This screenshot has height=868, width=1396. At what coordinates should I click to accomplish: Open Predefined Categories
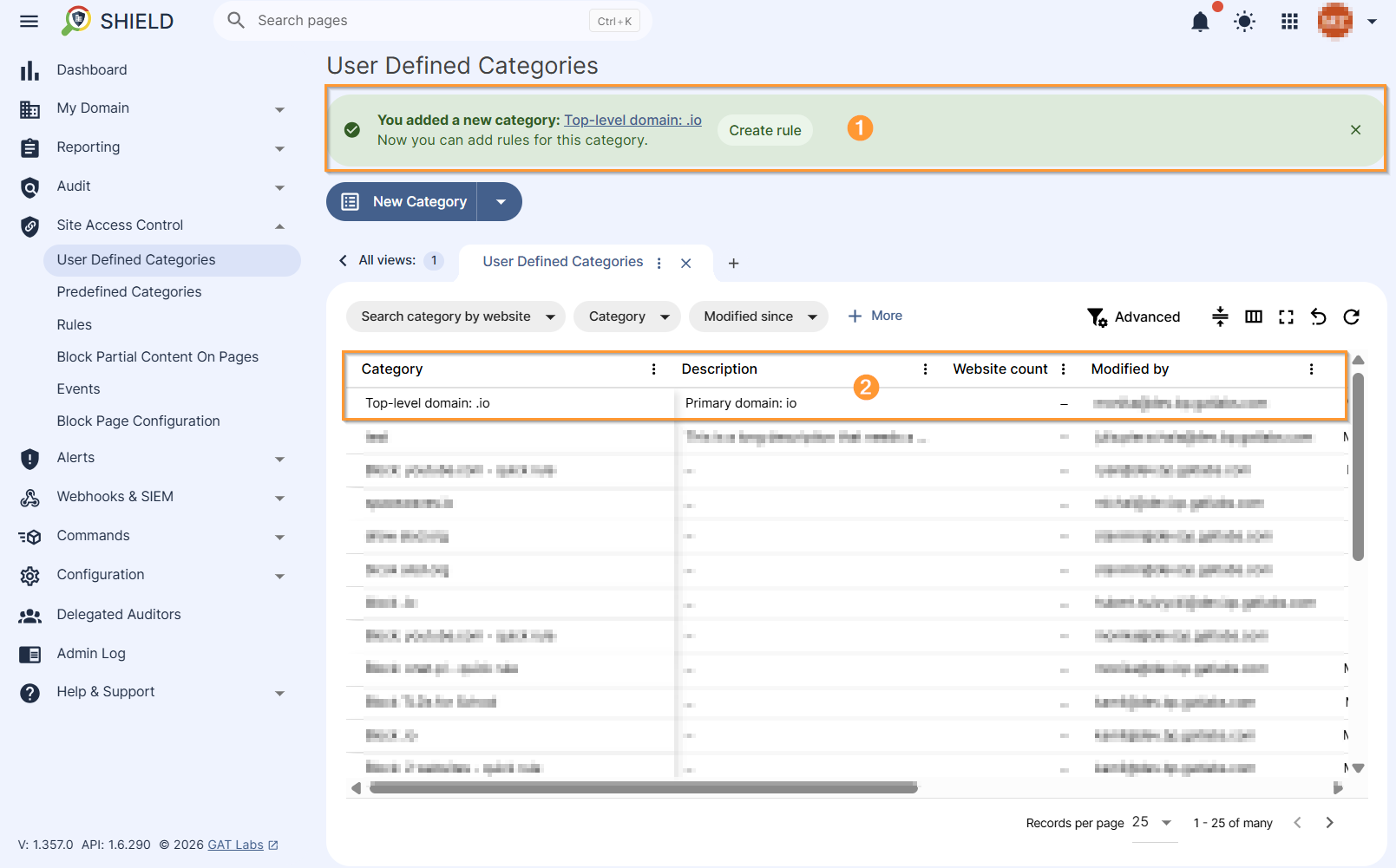[x=129, y=292]
